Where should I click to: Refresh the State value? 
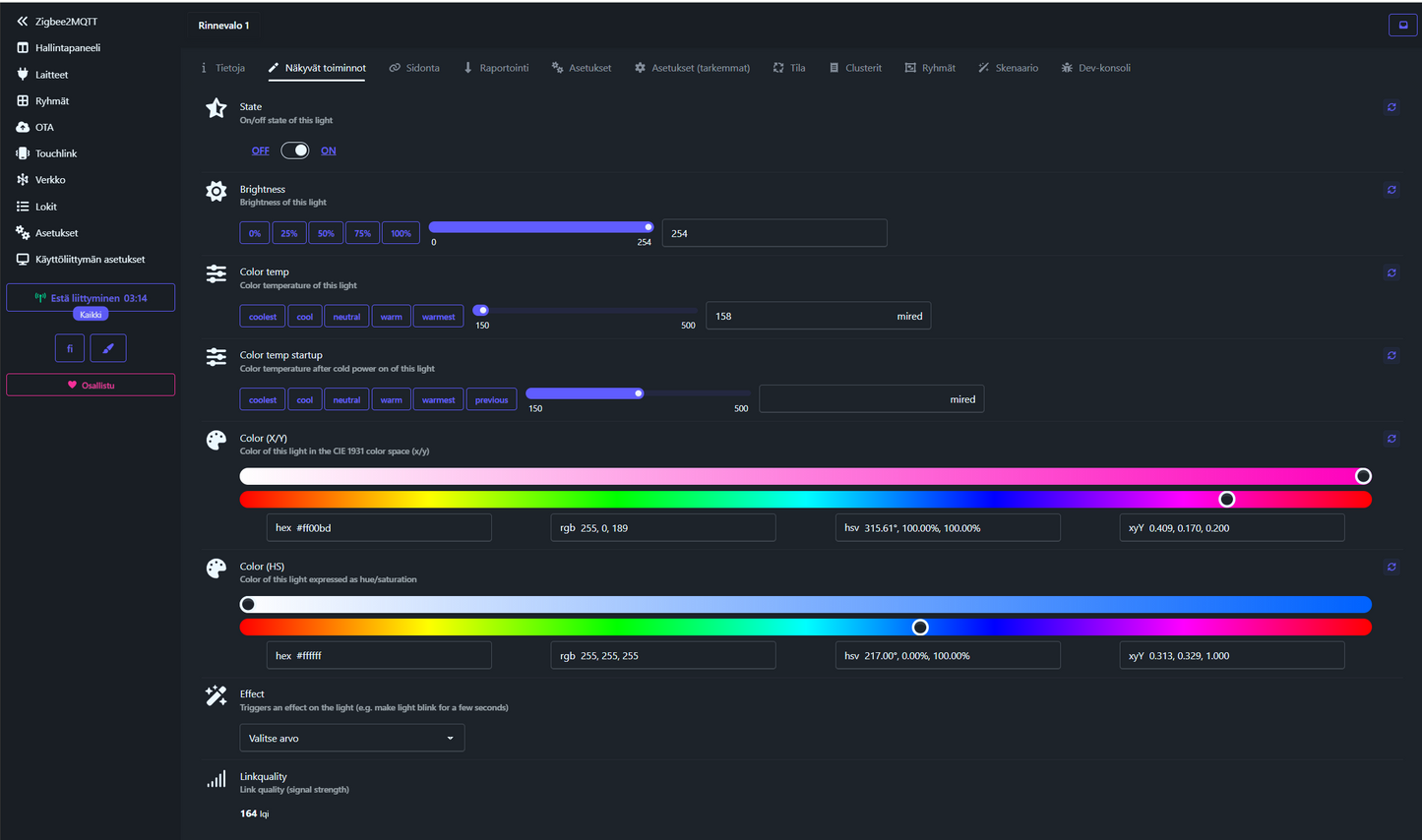[1391, 107]
